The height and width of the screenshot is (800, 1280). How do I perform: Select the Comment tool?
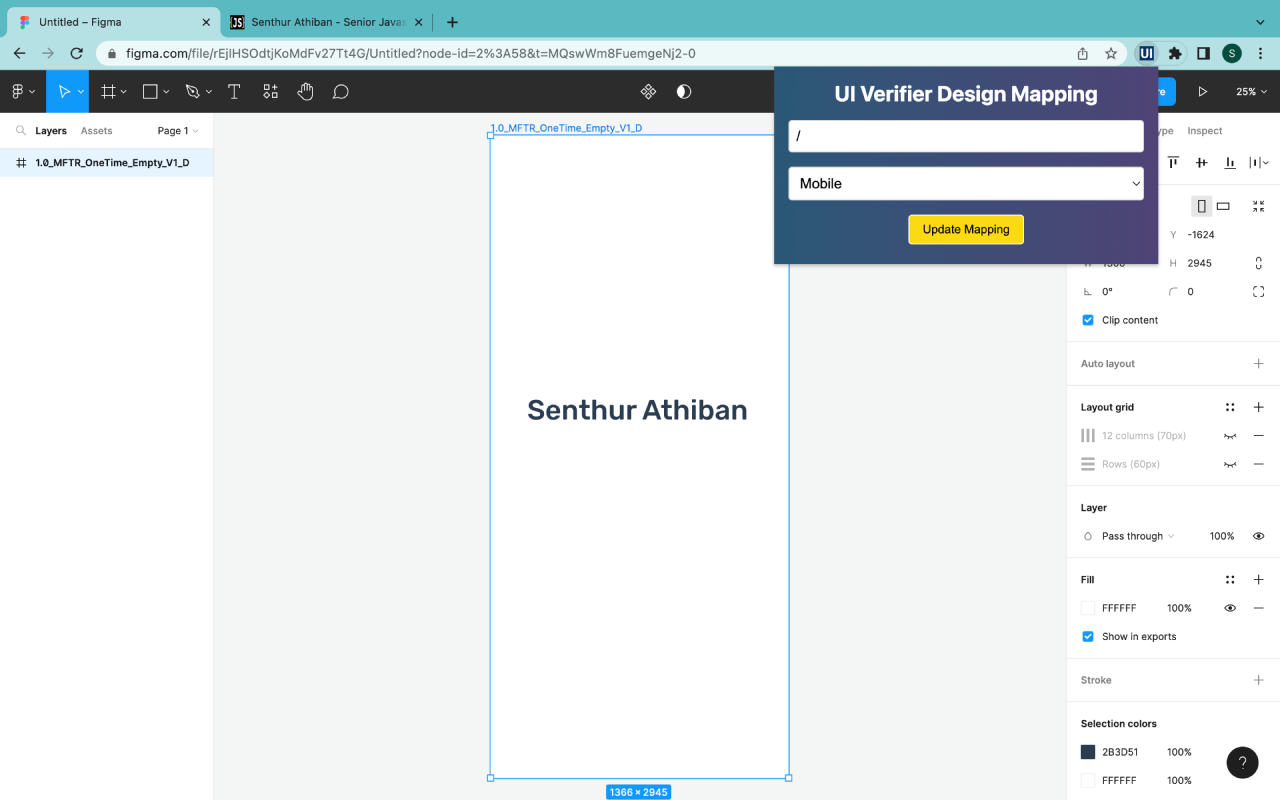click(x=341, y=92)
